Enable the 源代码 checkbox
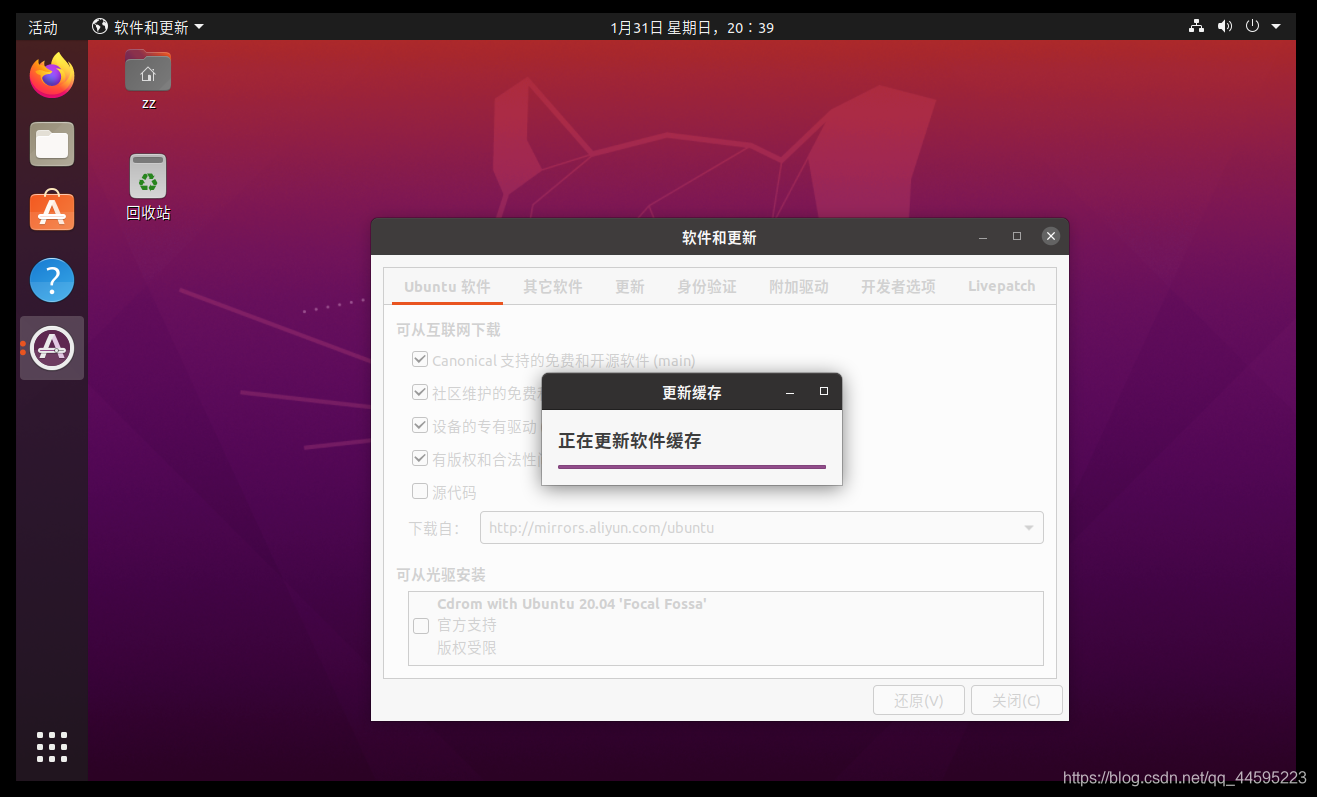This screenshot has height=797, width=1317. (x=420, y=491)
